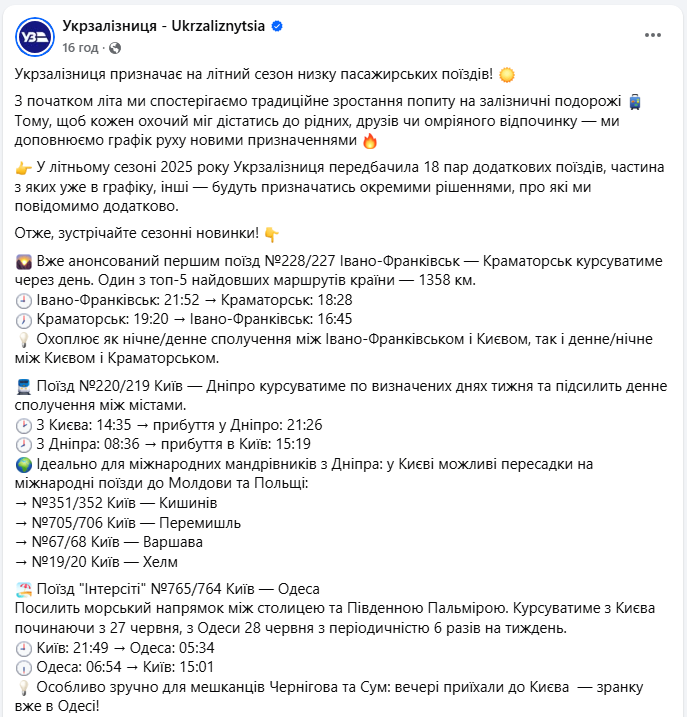Click the globe public-audience icon near the timestamp

coord(114,47)
